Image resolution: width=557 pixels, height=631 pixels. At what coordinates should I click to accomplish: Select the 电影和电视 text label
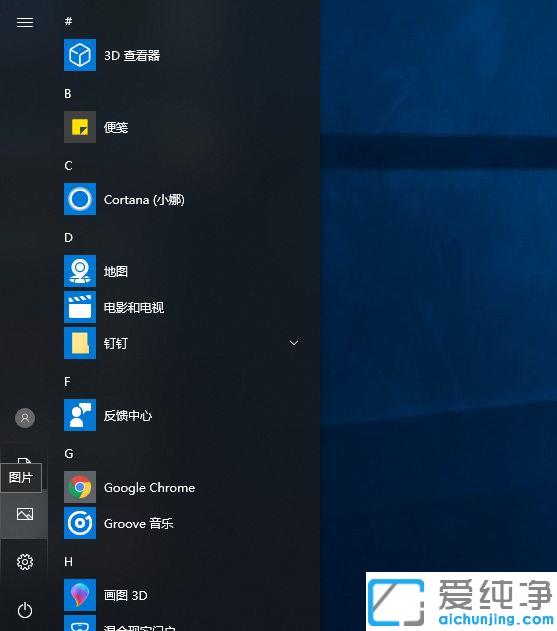point(134,307)
